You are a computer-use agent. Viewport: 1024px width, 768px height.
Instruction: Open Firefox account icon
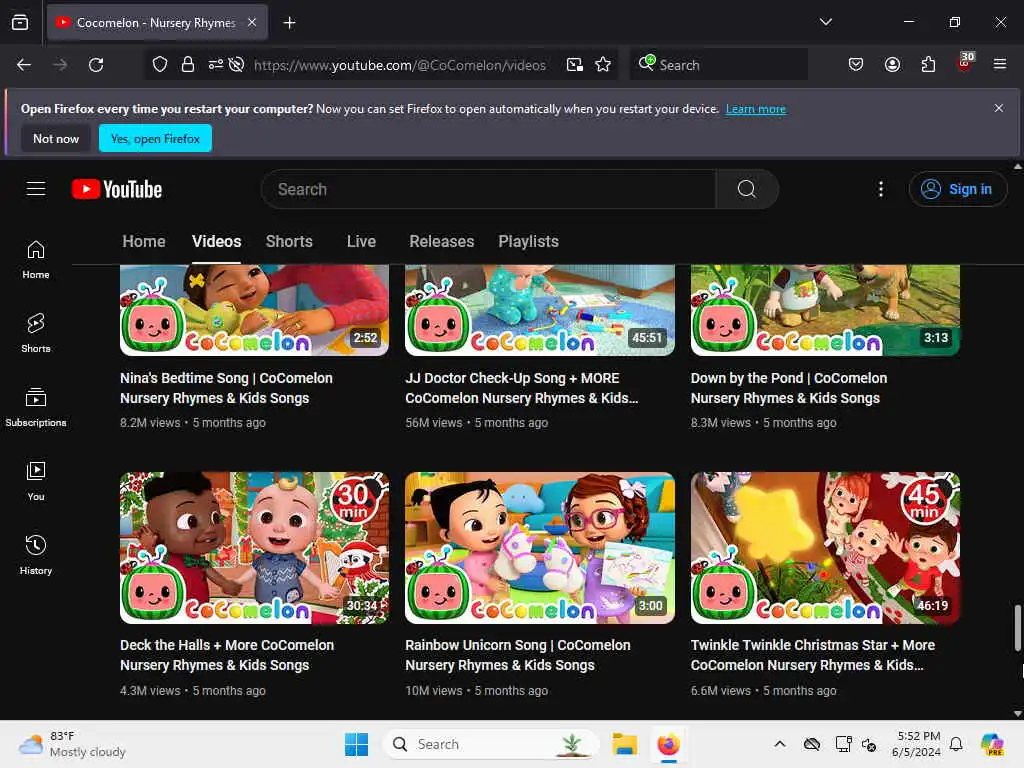(892, 65)
